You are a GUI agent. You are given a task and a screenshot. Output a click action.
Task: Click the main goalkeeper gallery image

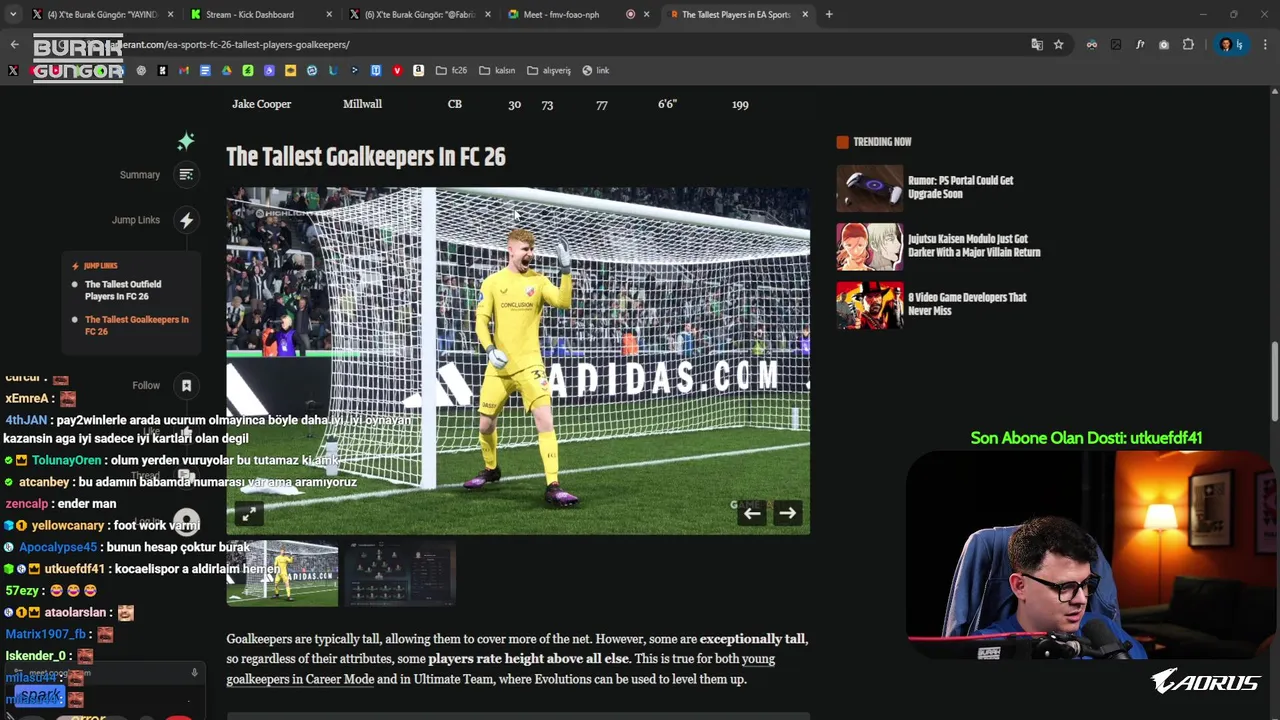[x=518, y=360]
